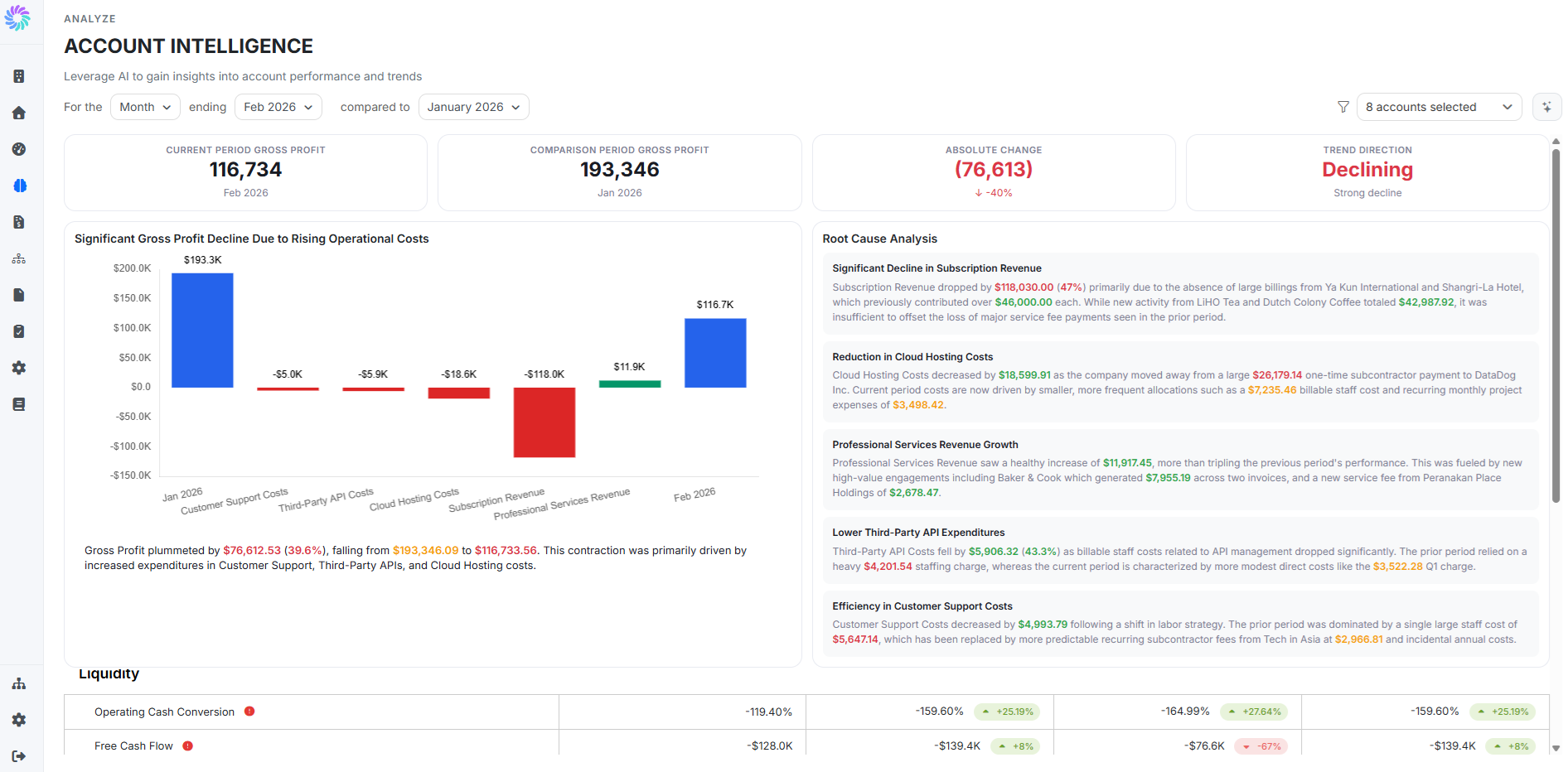
Task: Click the Subscription Revenue red bar
Action: (x=544, y=422)
